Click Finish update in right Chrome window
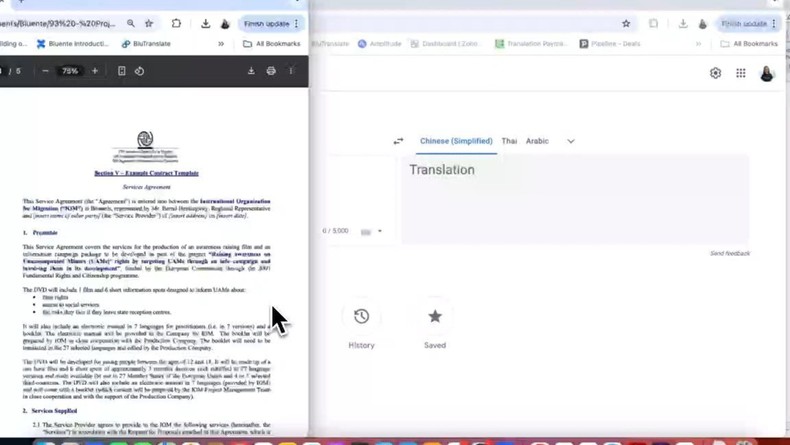The image size is (790, 445). [745, 23]
